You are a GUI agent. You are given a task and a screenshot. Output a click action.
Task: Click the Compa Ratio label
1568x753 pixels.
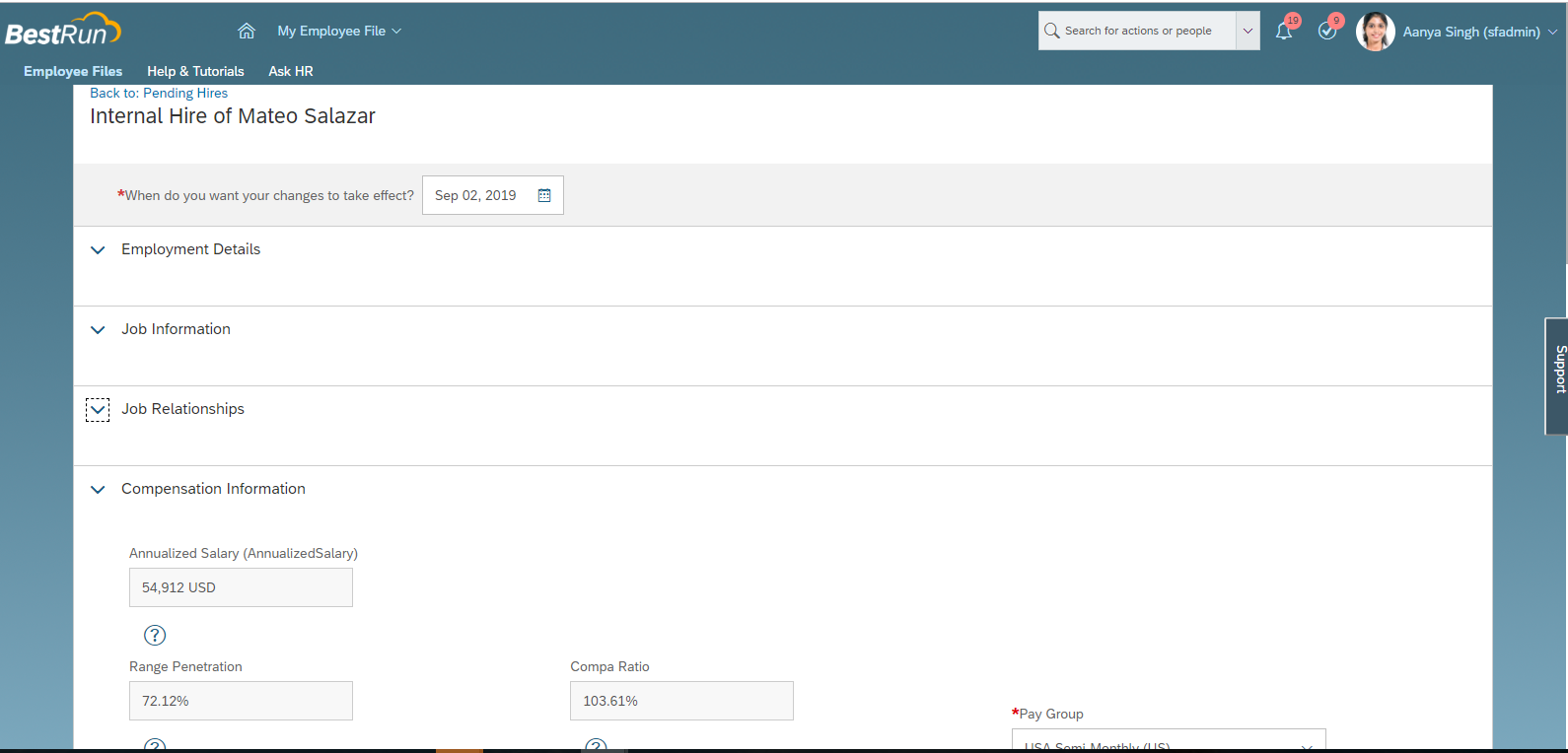(609, 666)
